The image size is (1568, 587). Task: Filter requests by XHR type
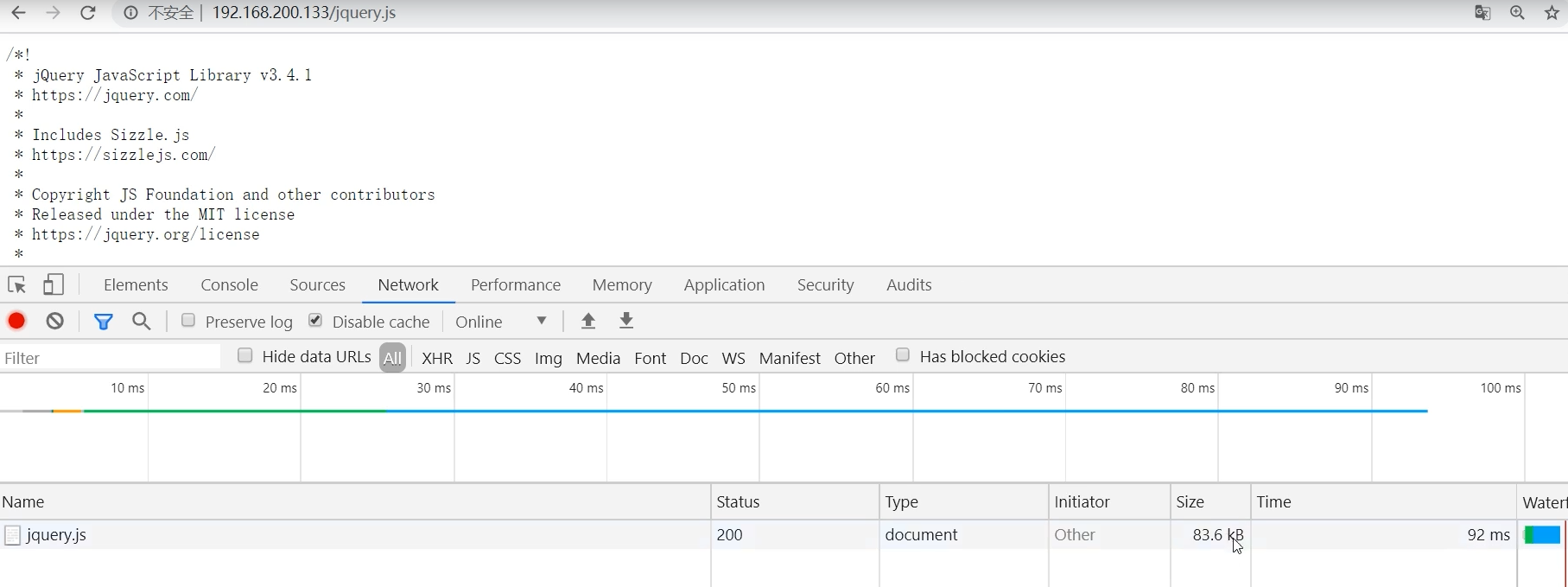[x=437, y=358]
